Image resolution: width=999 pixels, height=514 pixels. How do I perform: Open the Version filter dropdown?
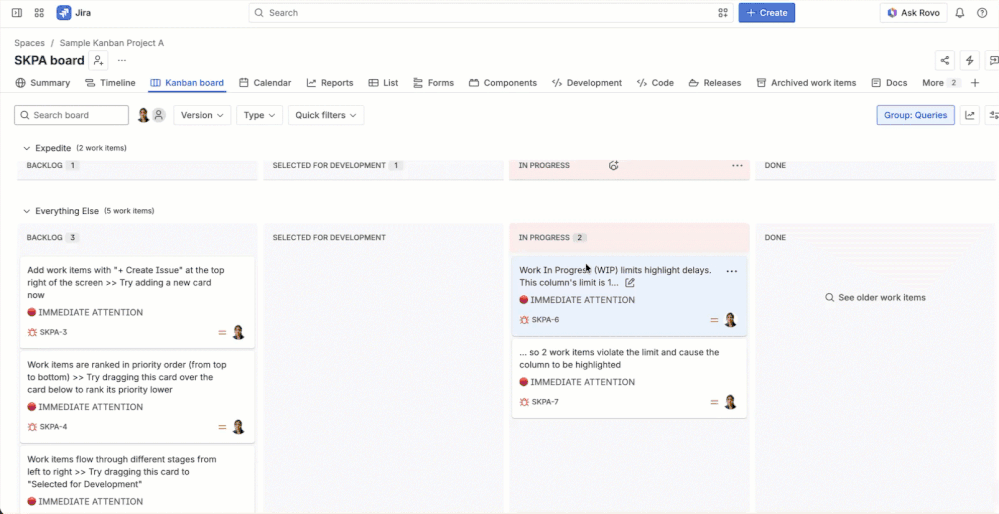tap(202, 115)
